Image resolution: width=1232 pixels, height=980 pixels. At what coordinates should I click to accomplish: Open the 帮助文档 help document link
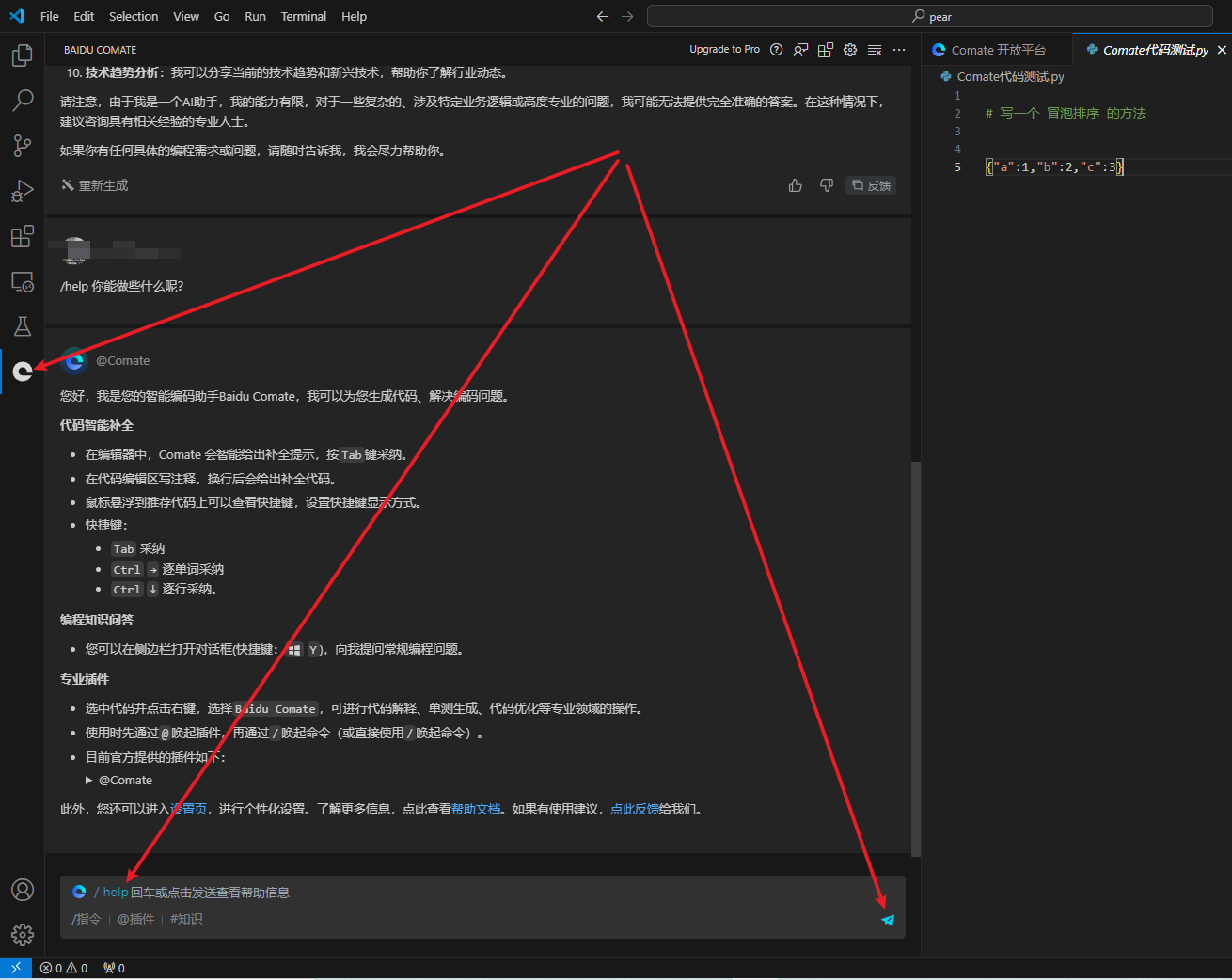tap(476, 809)
